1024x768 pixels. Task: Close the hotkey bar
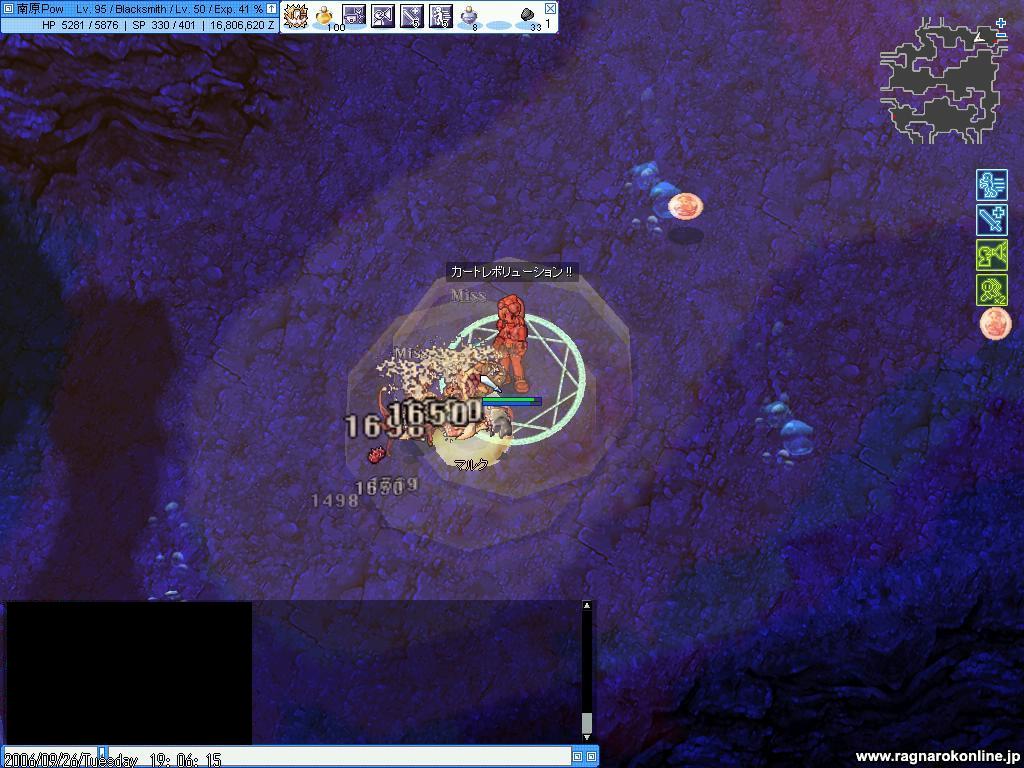[551, 8]
